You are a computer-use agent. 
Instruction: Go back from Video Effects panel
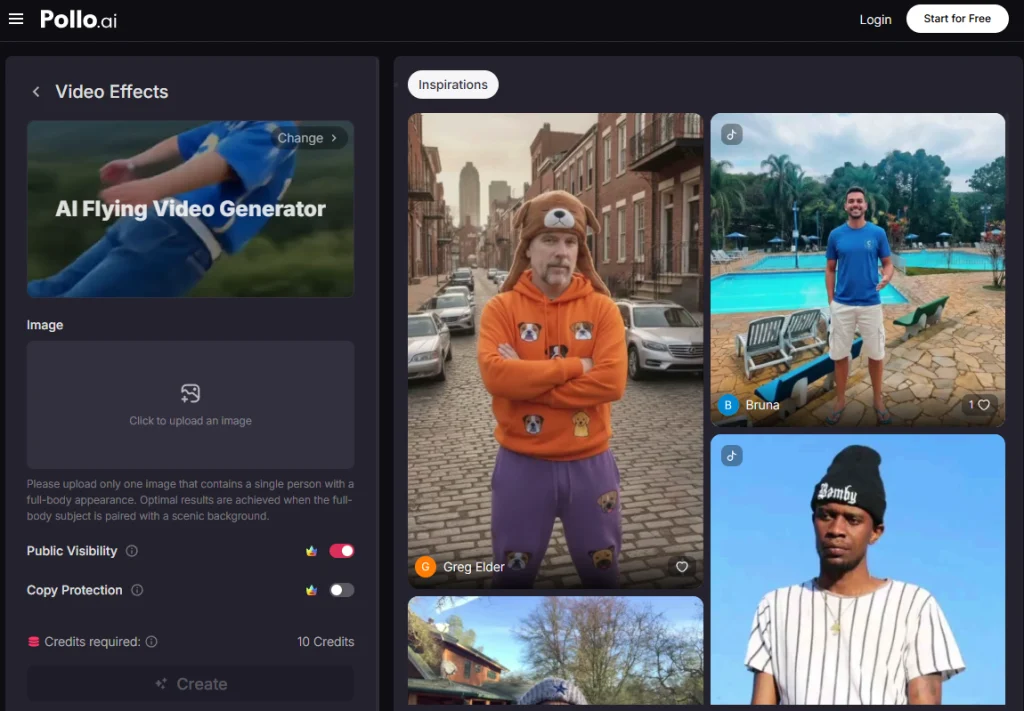coord(36,92)
